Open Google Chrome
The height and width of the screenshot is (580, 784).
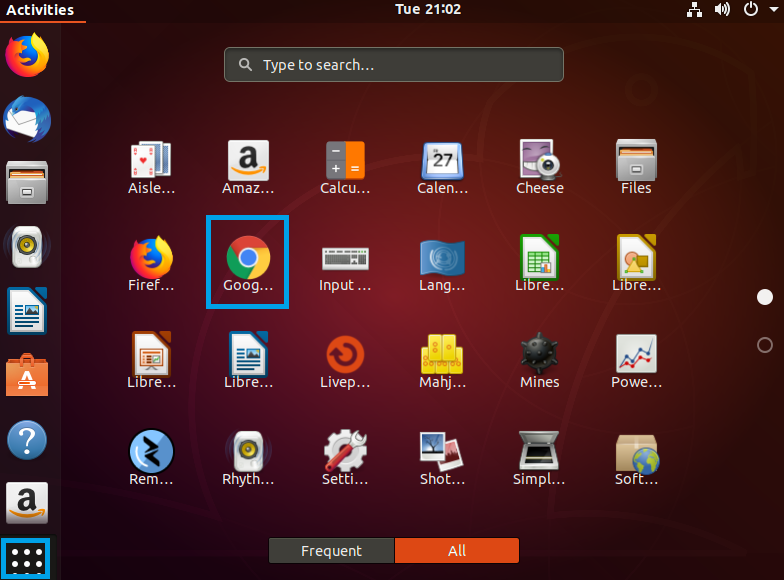(248, 262)
